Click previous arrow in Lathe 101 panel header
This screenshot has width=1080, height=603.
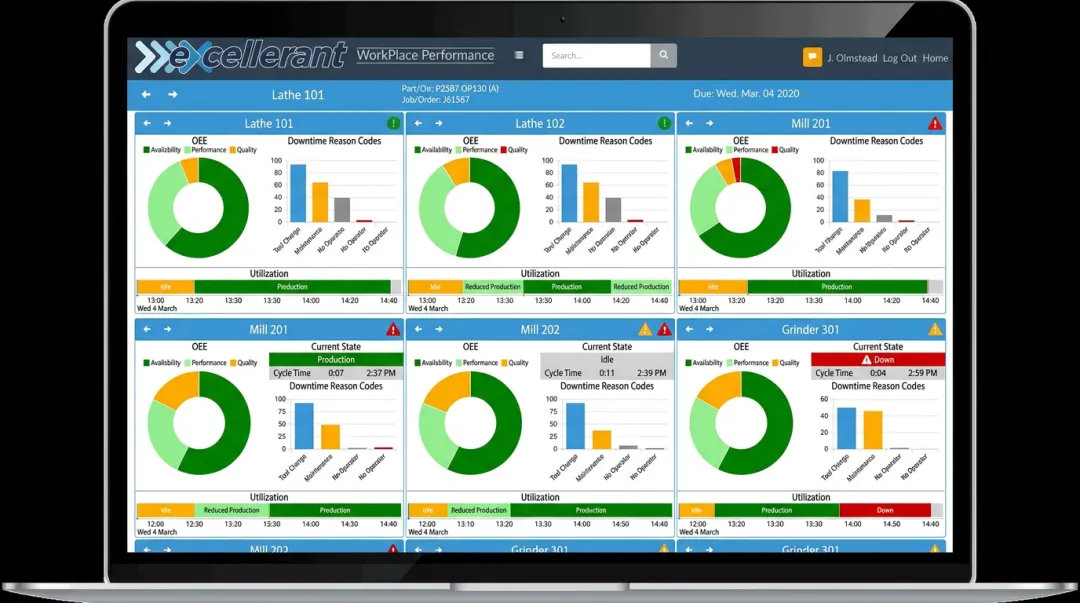(147, 123)
